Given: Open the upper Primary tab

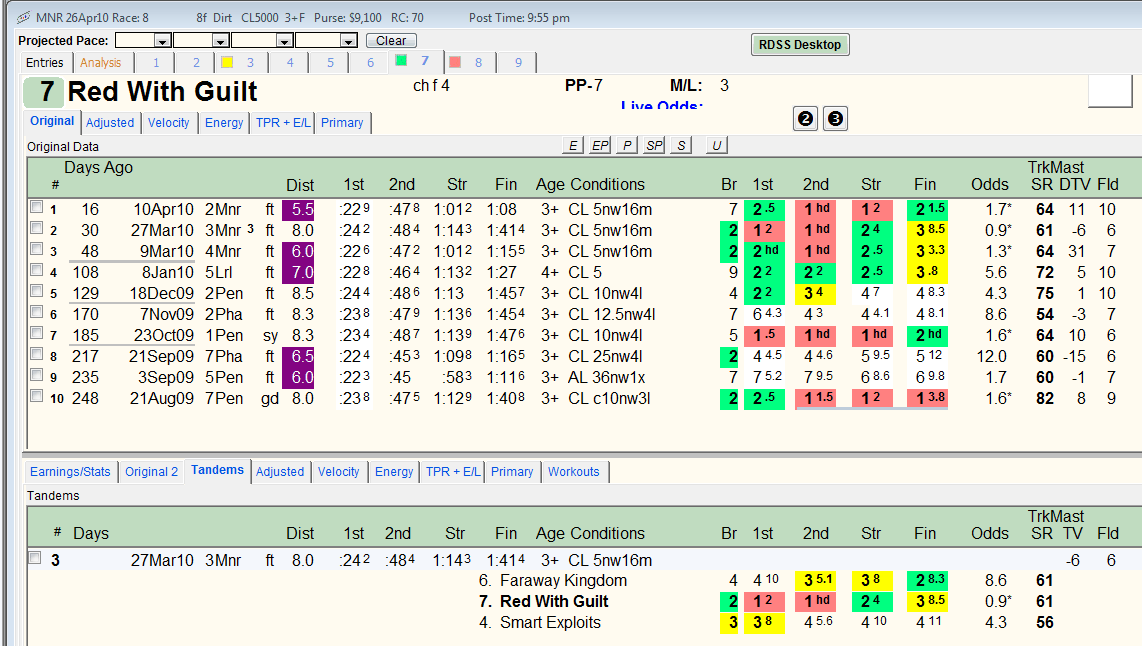Looking at the screenshot, I should pyautogui.click(x=342, y=122).
